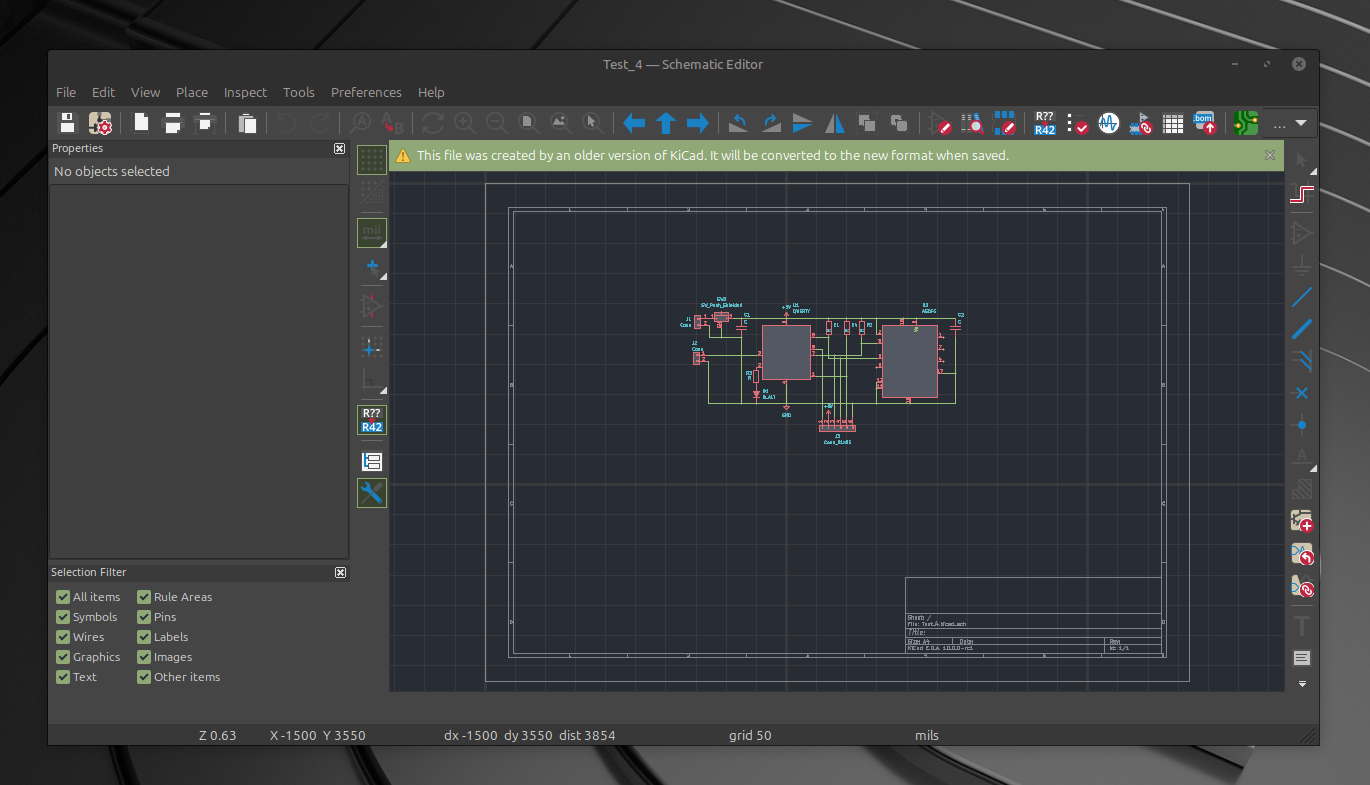Open the Simulator waveform icon
Screen dimensions: 1370x785
[1108, 123]
